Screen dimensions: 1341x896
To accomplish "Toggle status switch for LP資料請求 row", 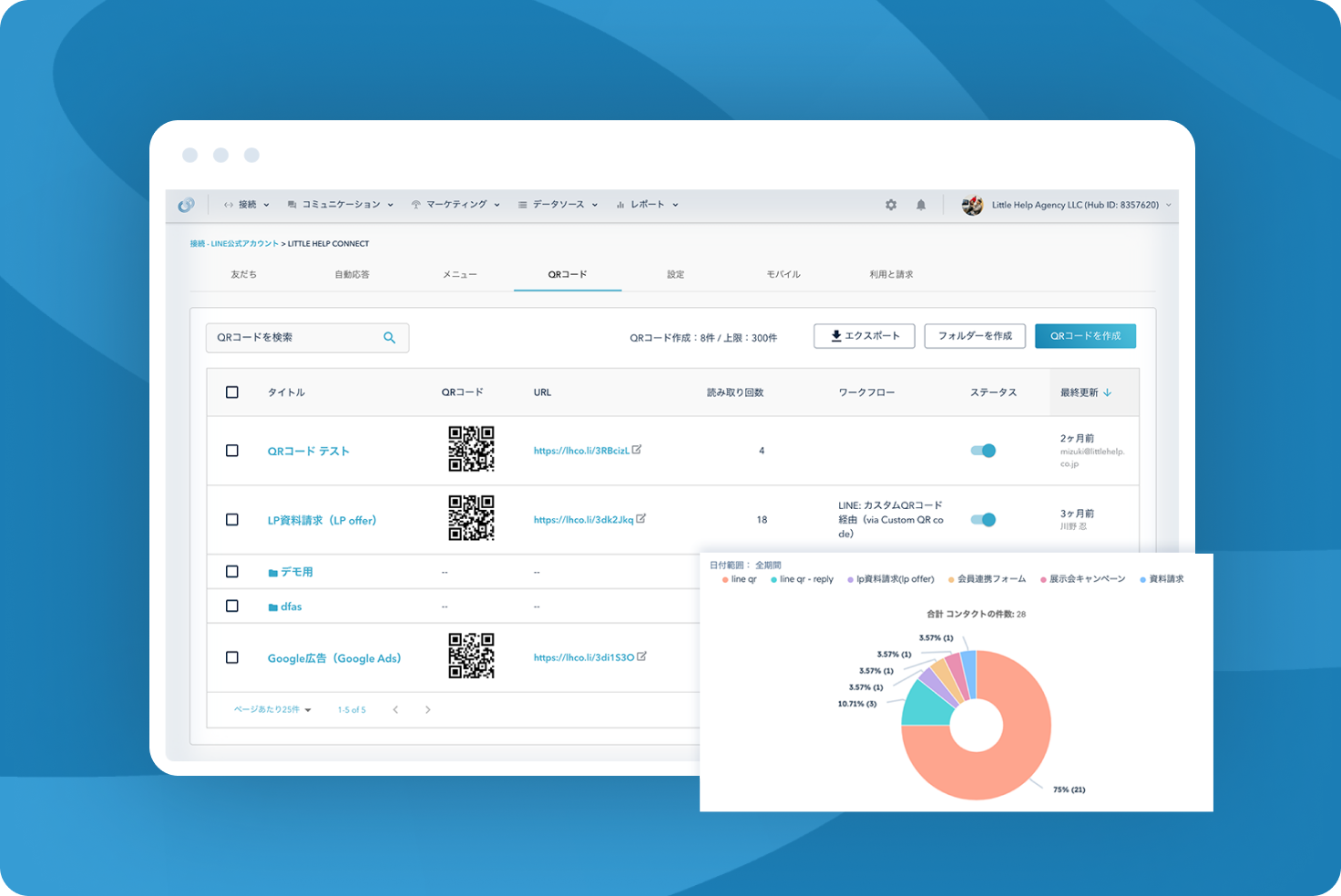I will tap(983, 520).
